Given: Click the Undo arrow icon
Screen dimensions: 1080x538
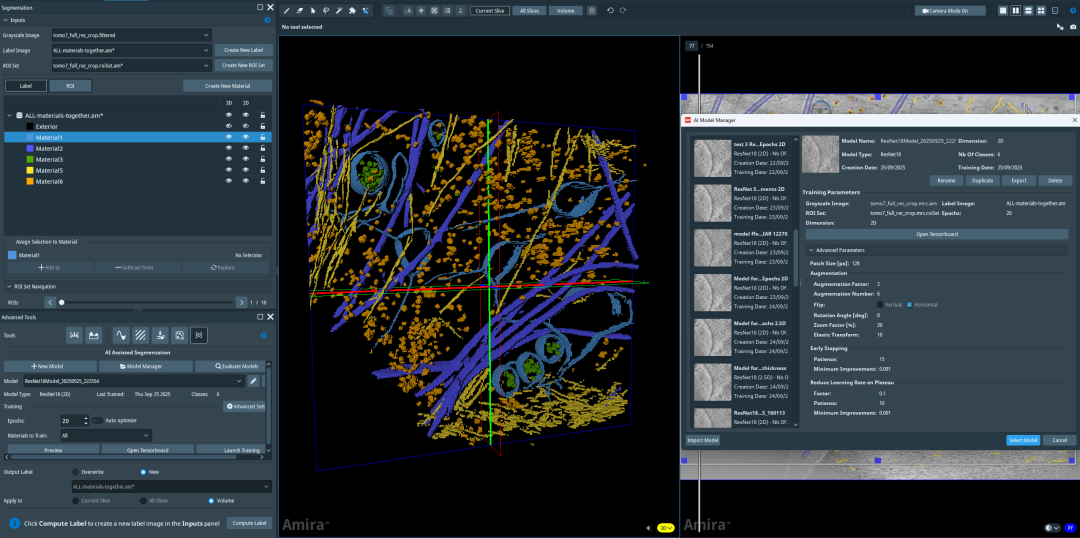Looking at the screenshot, I should tap(610, 10).
